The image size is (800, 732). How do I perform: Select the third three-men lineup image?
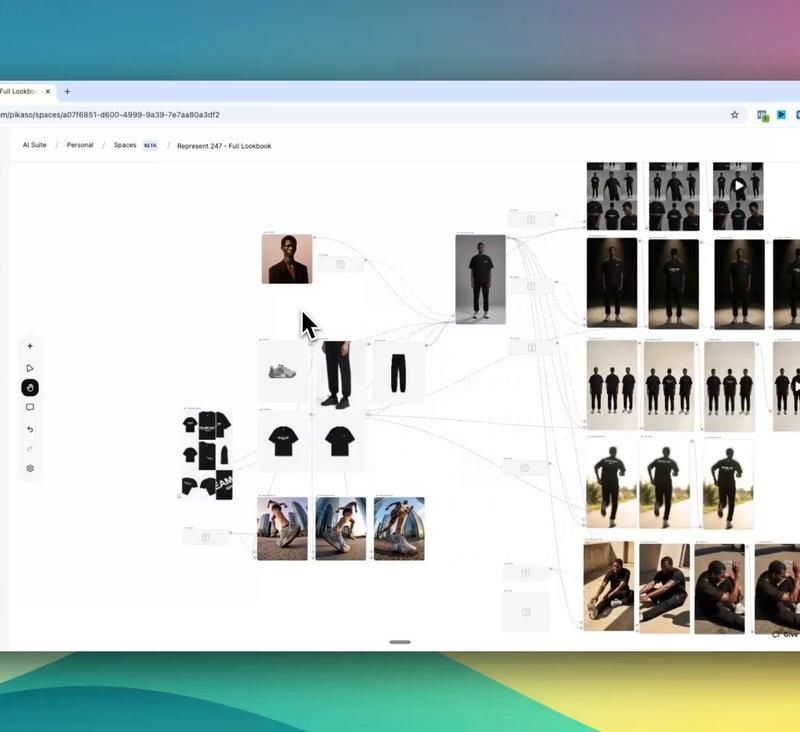[729, 387]
